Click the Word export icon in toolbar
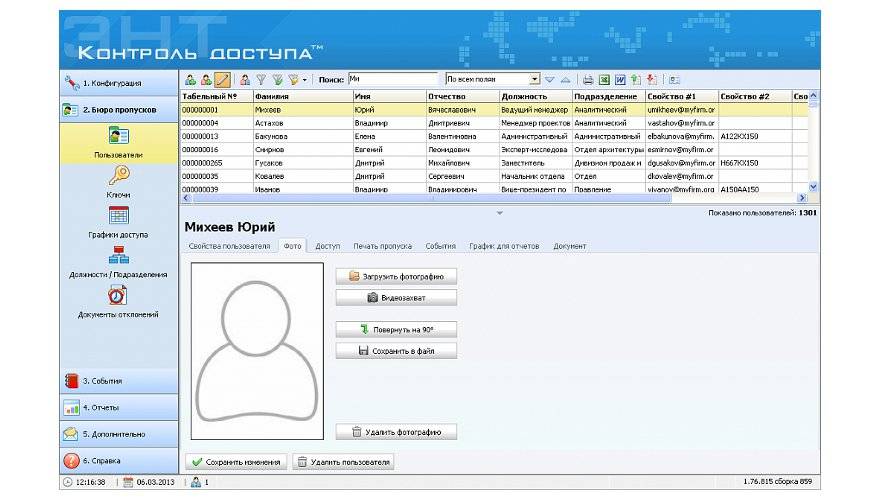The image size is (880, 500). click(x=620, y=79)
